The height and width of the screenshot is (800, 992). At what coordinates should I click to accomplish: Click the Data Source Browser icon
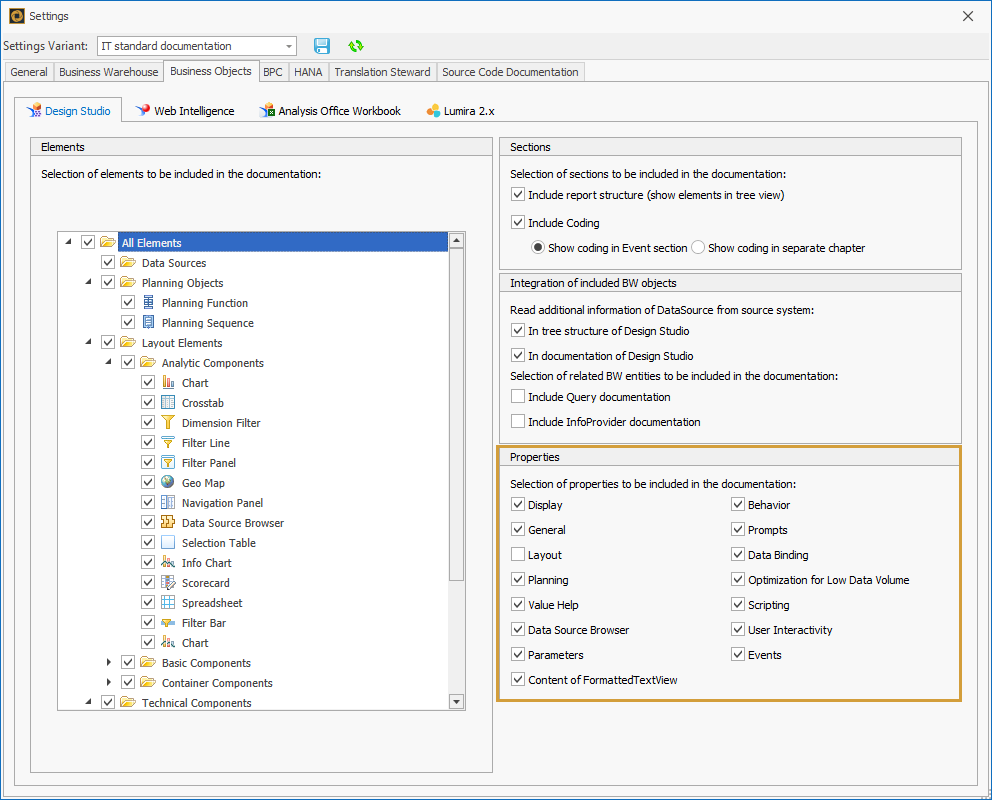point(168,522)
